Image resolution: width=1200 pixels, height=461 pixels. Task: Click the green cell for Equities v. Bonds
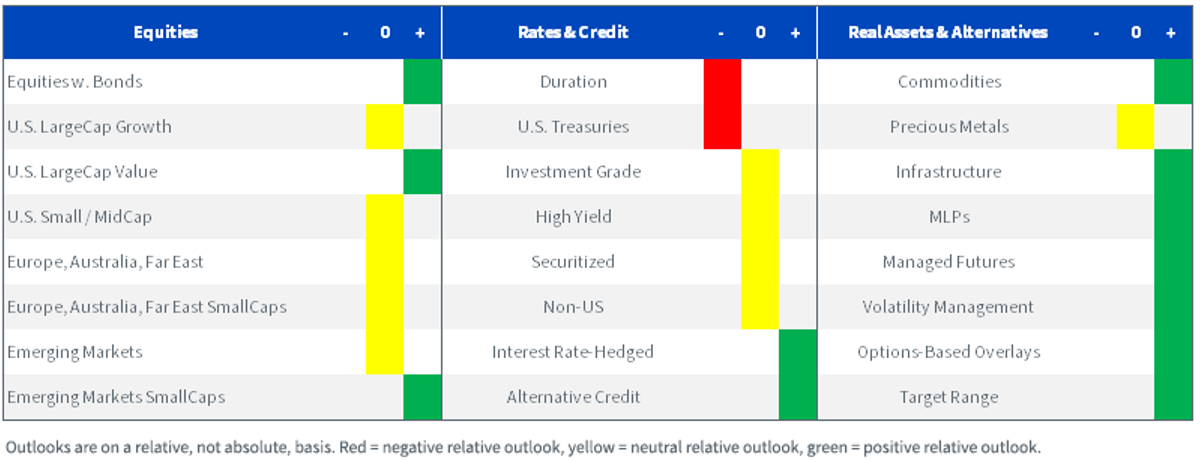click(x=422, y=82)
